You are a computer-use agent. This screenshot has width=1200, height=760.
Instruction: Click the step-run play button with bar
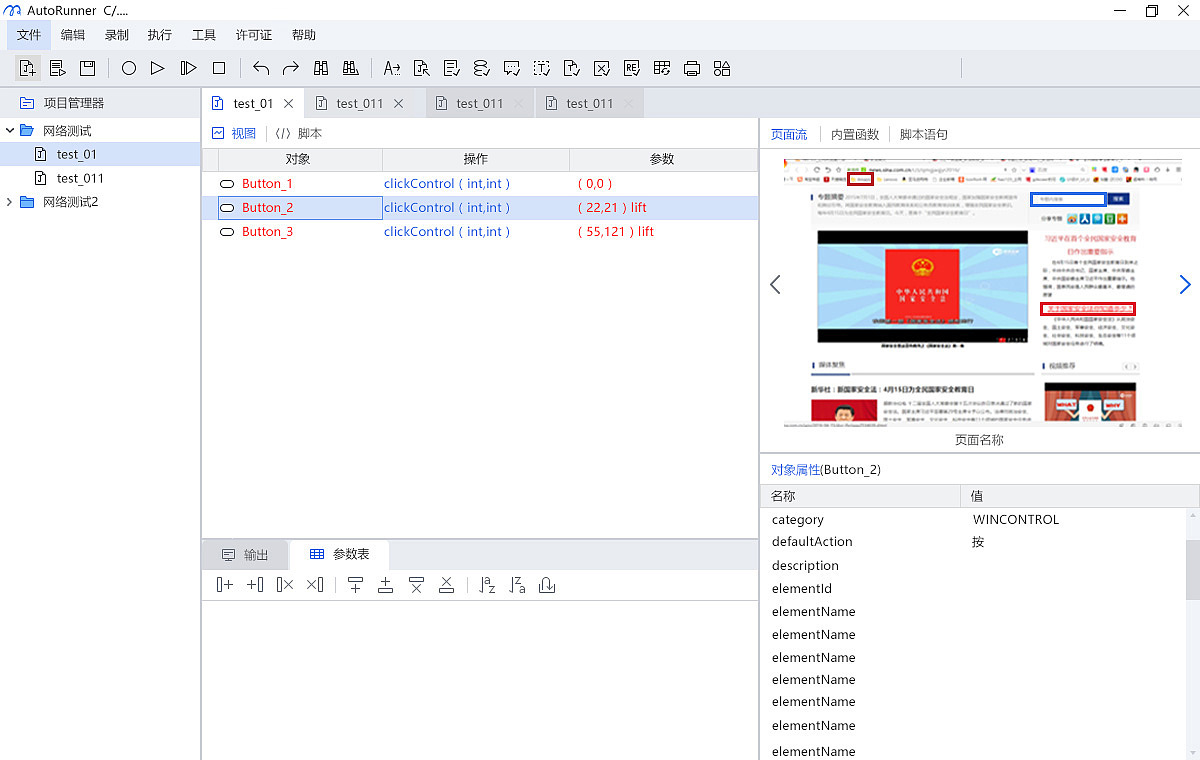(188, 68)
